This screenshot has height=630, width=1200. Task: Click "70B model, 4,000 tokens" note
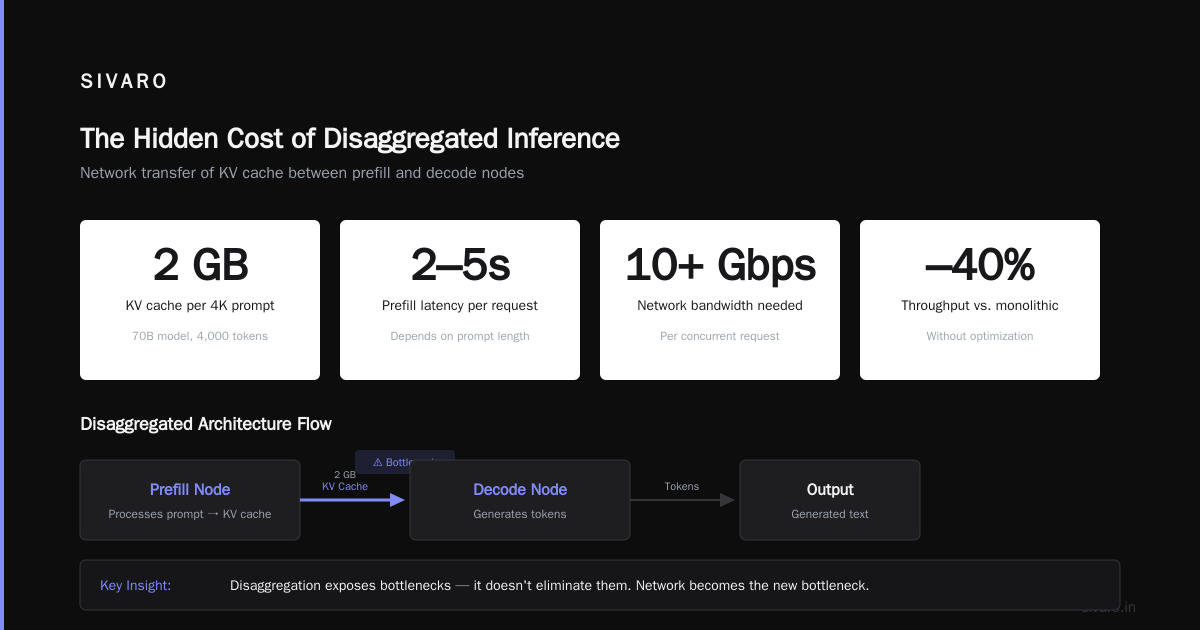pyautogui.click(x=200, y=336)
